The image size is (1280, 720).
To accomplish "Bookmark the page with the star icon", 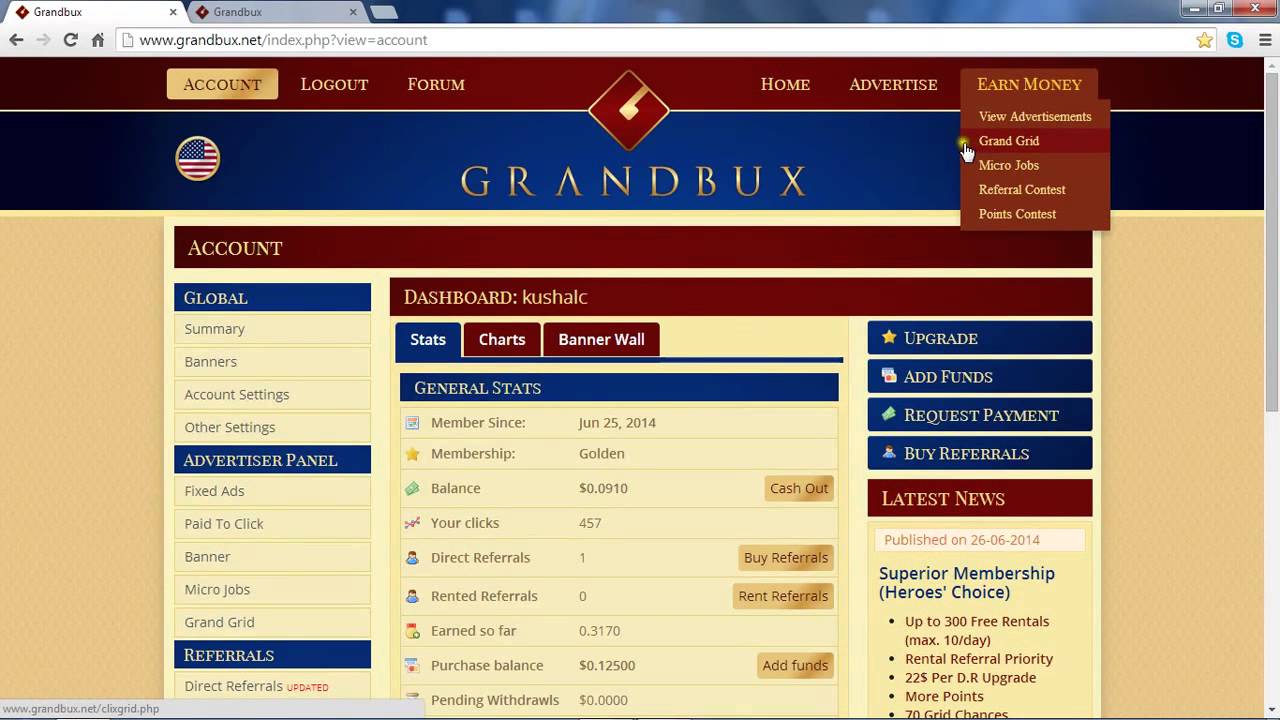I will (x=1205, y=40).
